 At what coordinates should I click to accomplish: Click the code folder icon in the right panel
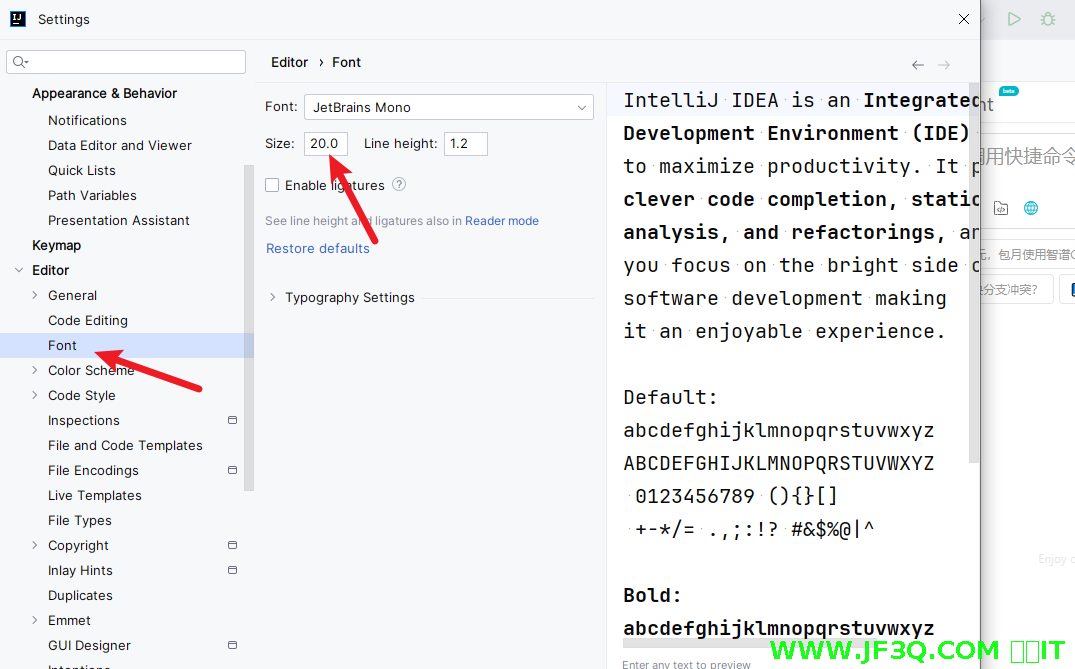click(x=1000, y=208)
